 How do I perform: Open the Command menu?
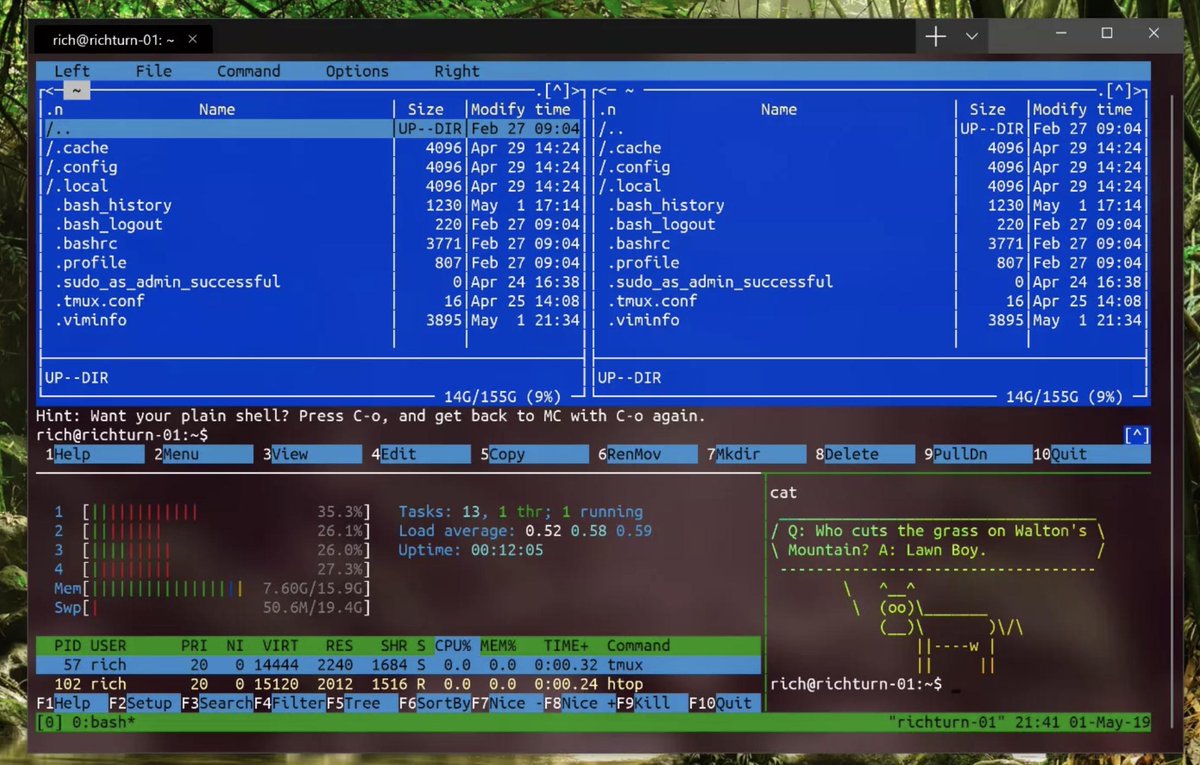coord(249,71)
